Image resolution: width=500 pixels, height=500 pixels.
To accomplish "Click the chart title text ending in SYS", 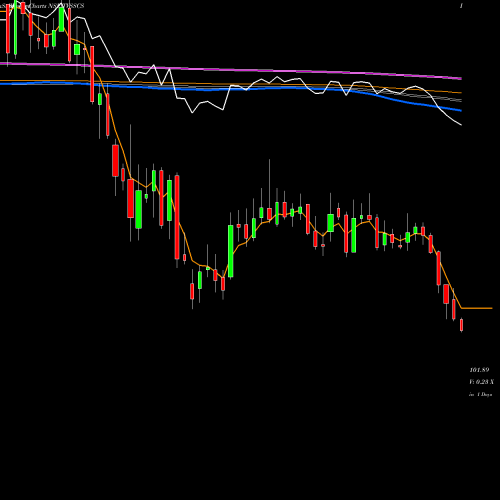I will (42, 6).
